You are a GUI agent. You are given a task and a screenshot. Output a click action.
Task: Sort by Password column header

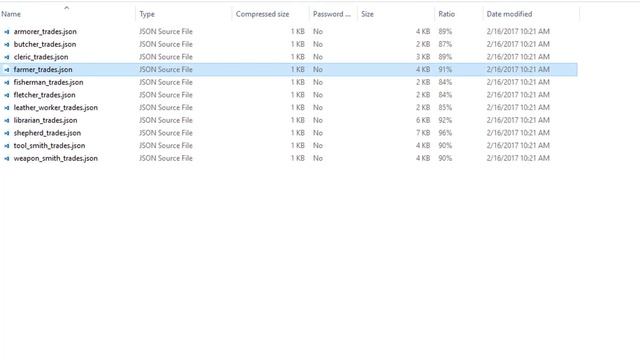pos(331,14)
